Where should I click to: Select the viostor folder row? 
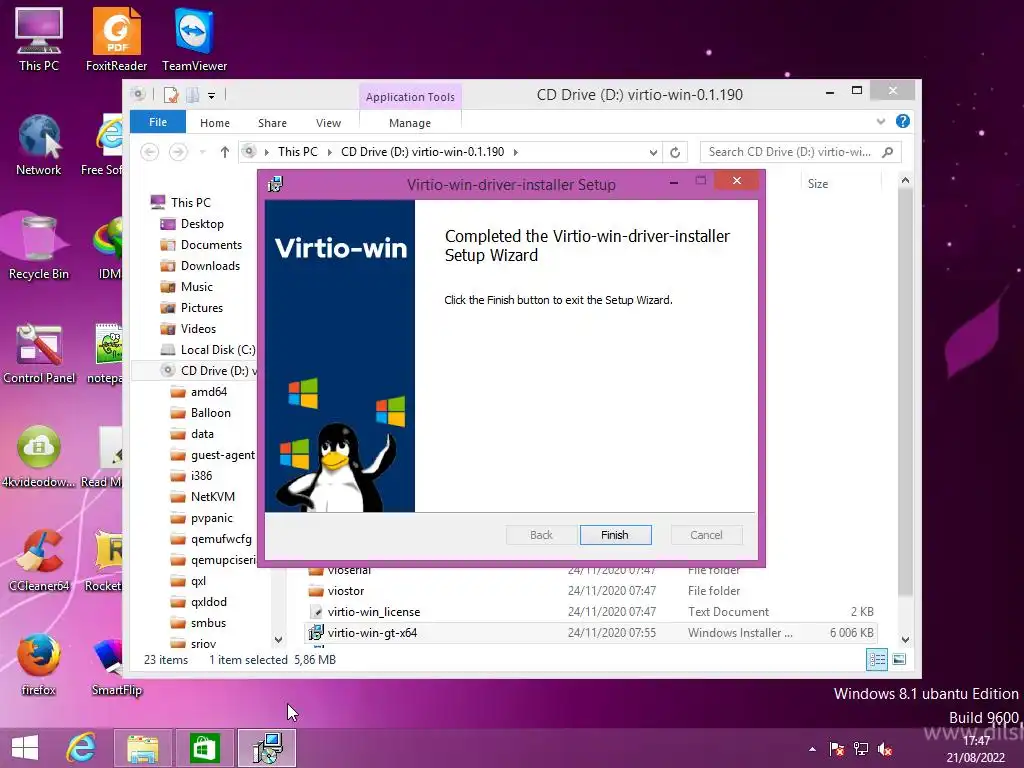pyautogui.click(x=590, y=591)
